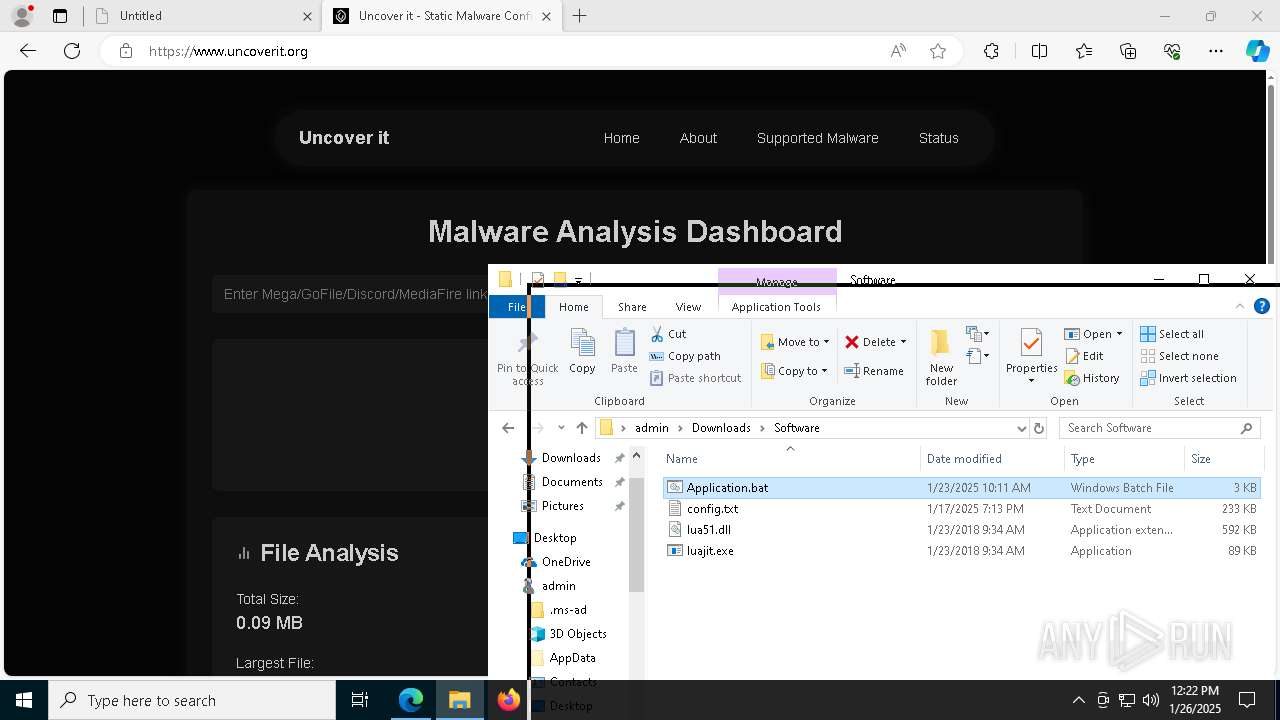Click the Copy icon in Explorer ribbon

tap(582, 351)
